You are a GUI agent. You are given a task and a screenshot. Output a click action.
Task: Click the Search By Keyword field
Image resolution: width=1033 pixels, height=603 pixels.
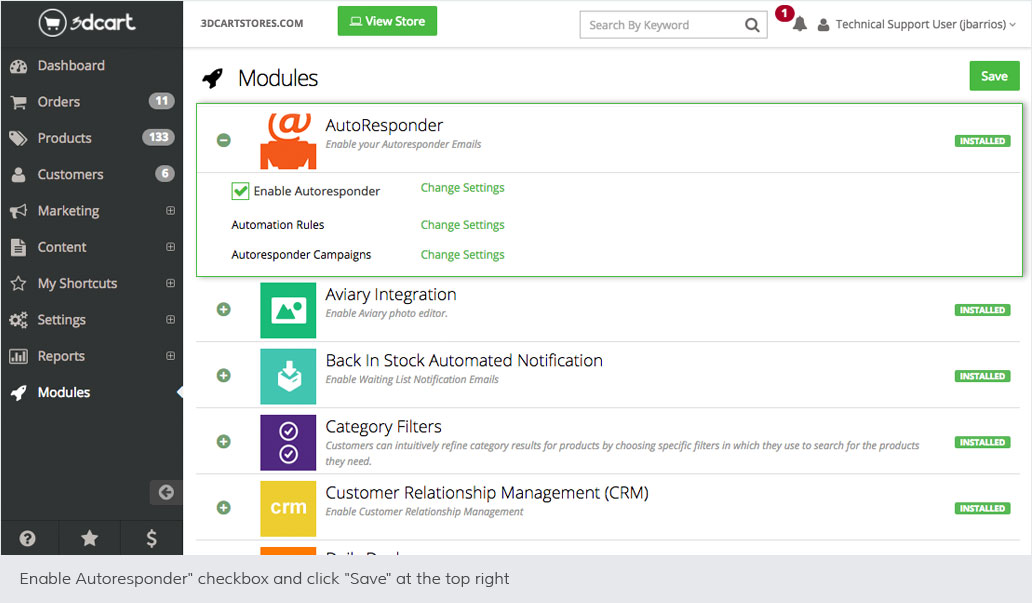coord(660,25)
